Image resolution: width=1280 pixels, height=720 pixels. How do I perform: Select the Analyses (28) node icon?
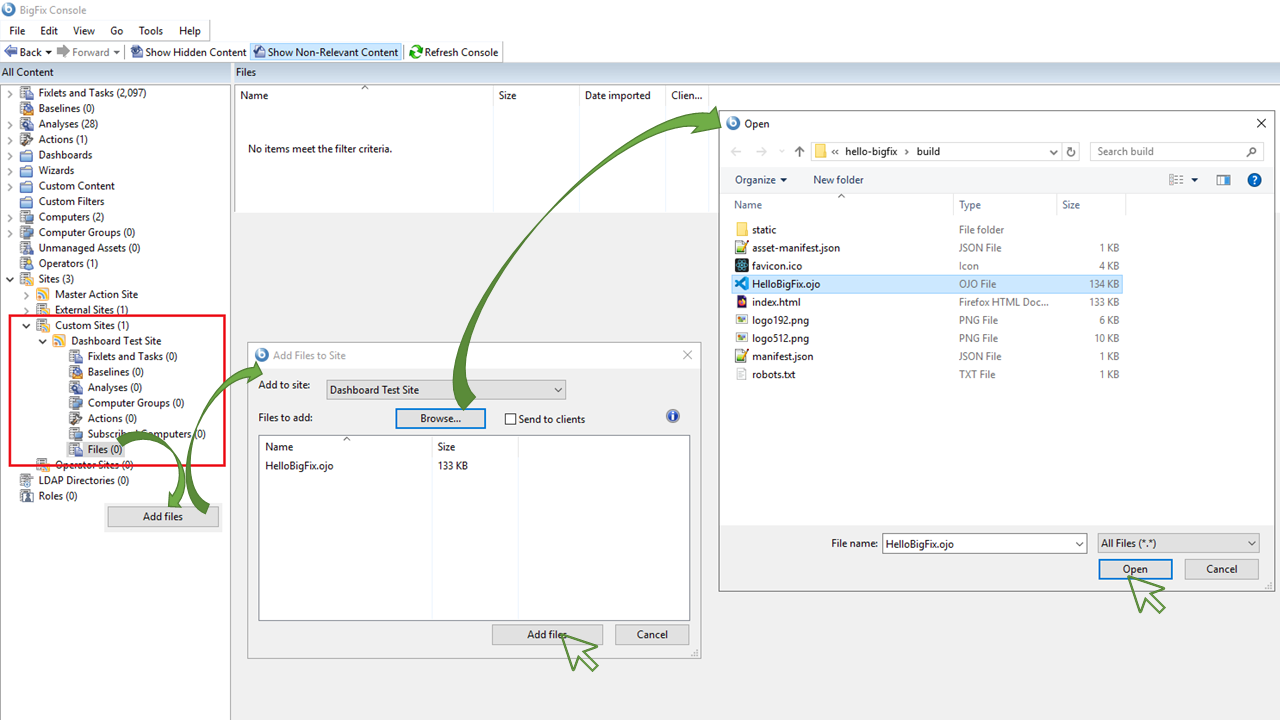tap(27, 124)
